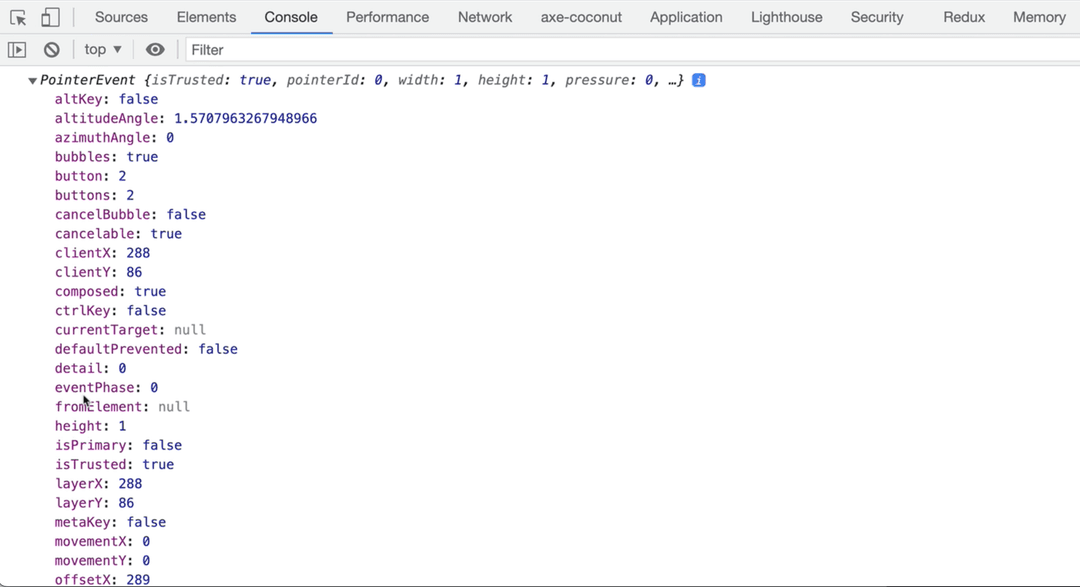This screenshot has width=1080, height=587.
Task: Expand the fromElement property value
Action: point(174,406)
